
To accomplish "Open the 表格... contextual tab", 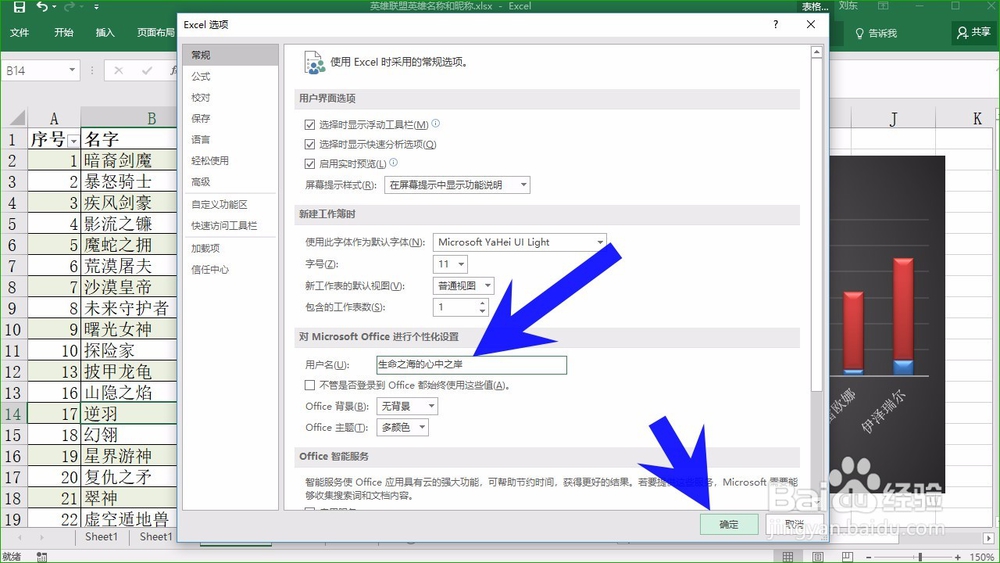I will [815, 6].
